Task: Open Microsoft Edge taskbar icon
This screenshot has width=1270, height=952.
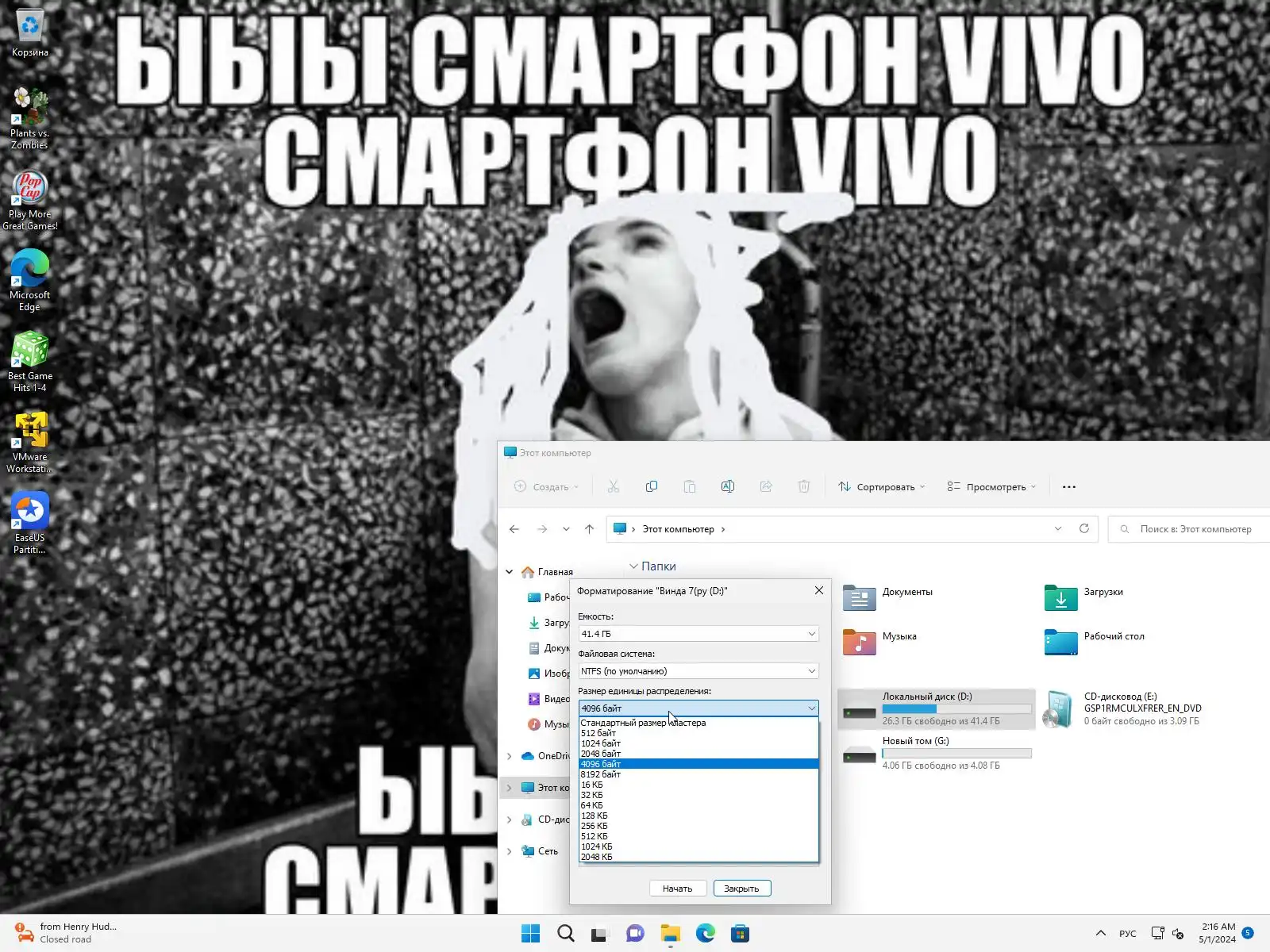Action: (x=706, y=934)
